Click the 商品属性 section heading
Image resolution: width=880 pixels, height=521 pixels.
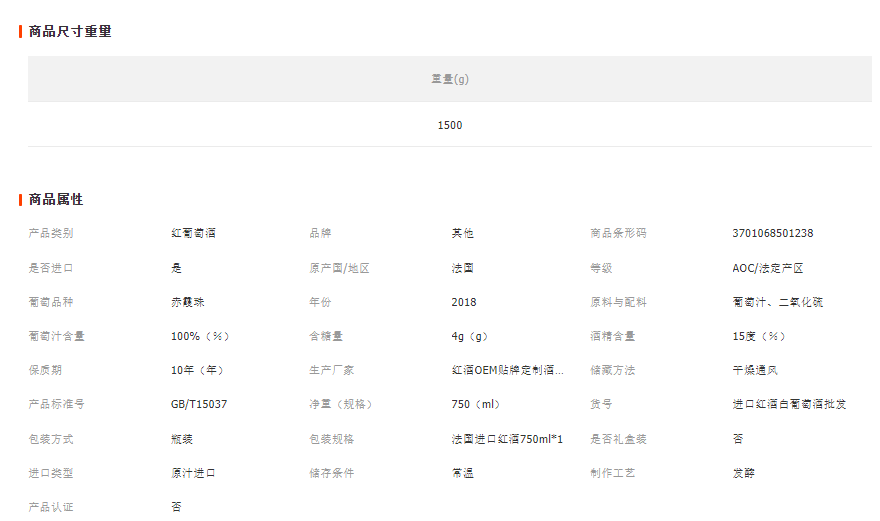click(x=56, y=199)
